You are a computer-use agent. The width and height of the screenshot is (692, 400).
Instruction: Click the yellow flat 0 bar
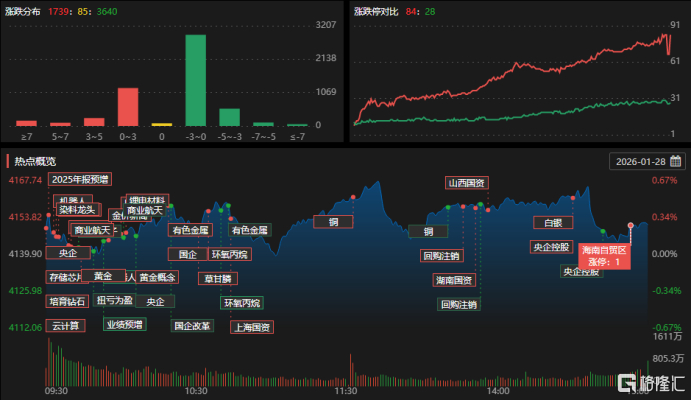click(x=162, y=125)
